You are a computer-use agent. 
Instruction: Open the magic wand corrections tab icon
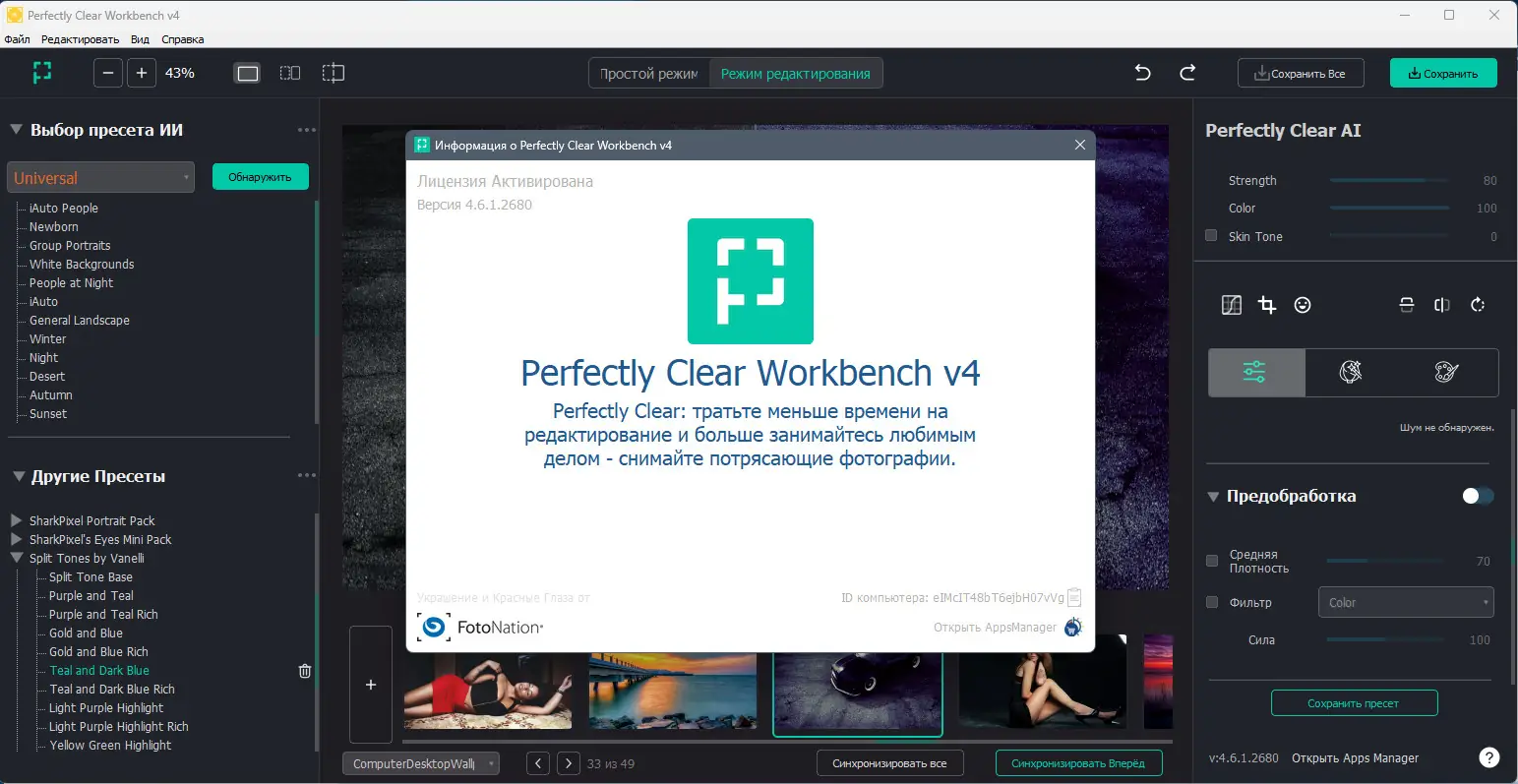[x=1351, y=372]
